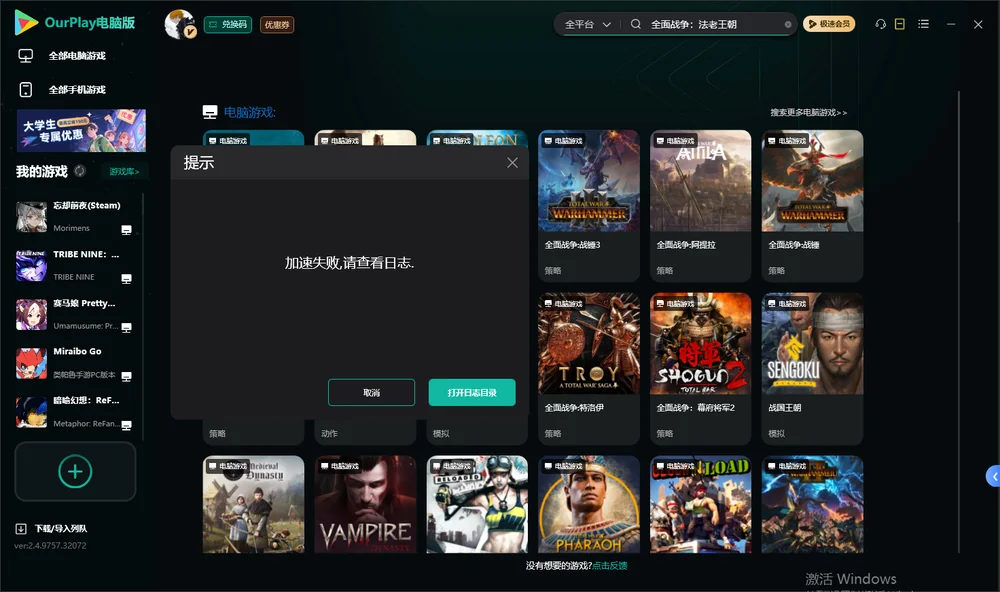Focus the search field with 全面战争 text
The height and width of the screenshot is (592, 1000).
coord(714,24)
